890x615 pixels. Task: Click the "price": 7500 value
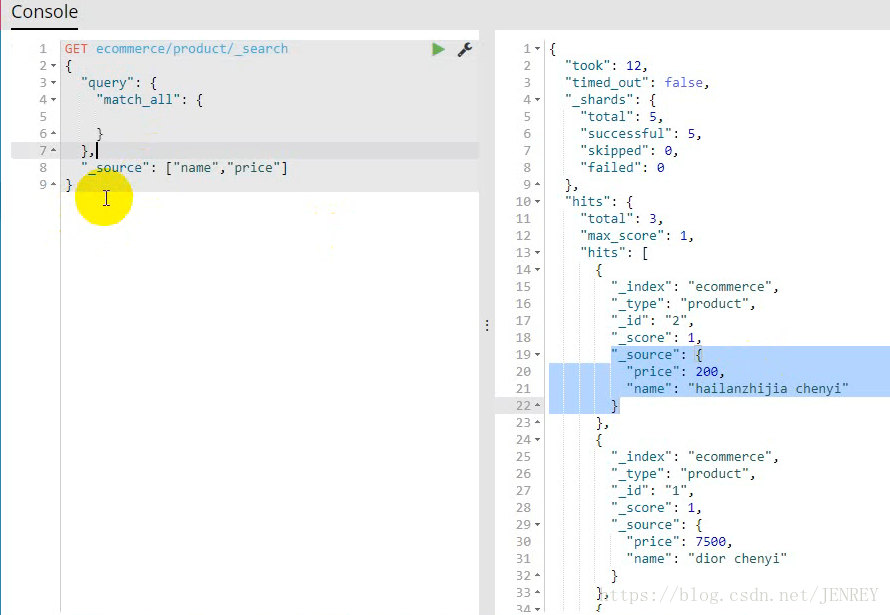click(711, 542)
